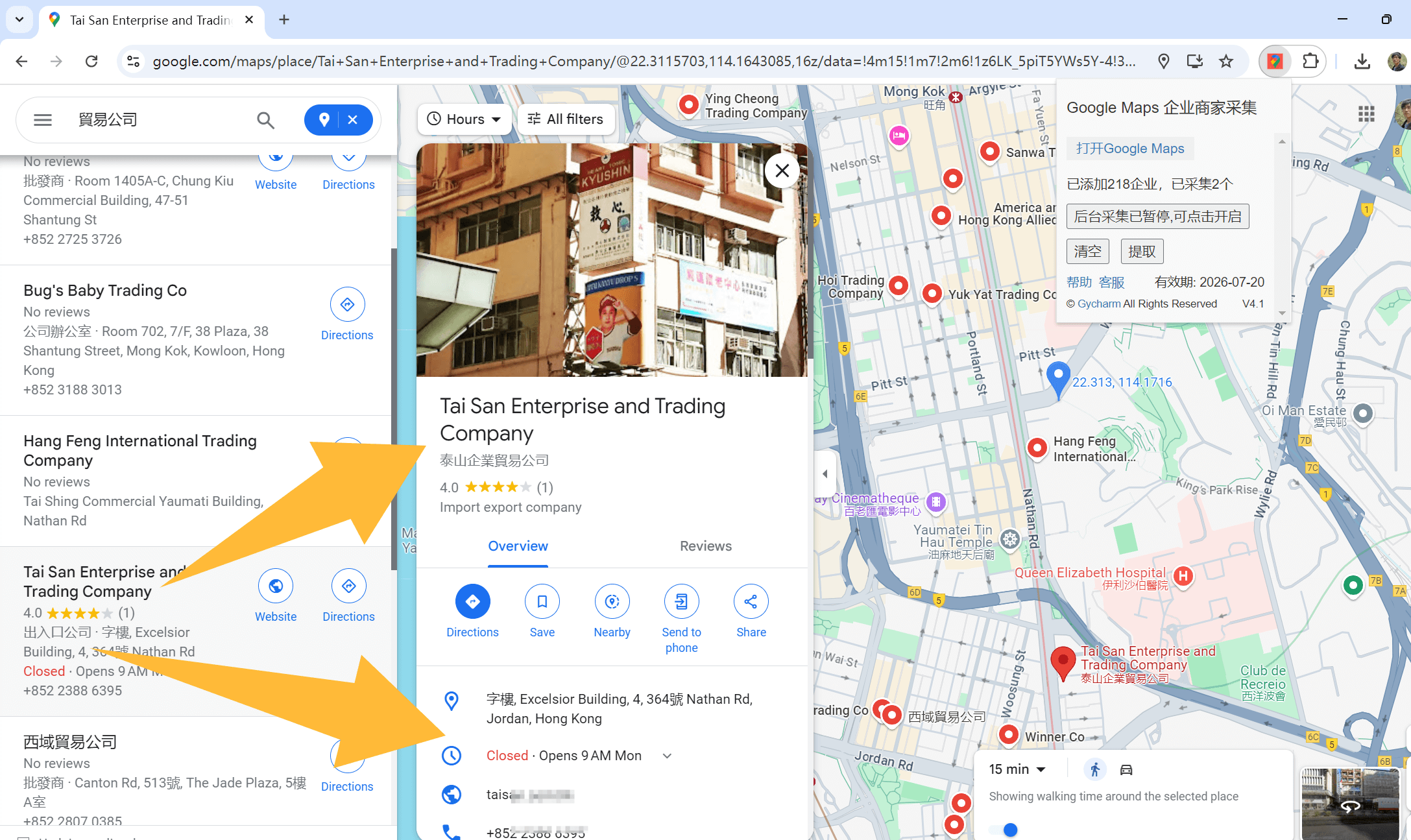The height and width of the screenshot is (840, 1411).
Task: Click the 后台采集已暂停,可点击开启 button
Action: point(1157,217)
